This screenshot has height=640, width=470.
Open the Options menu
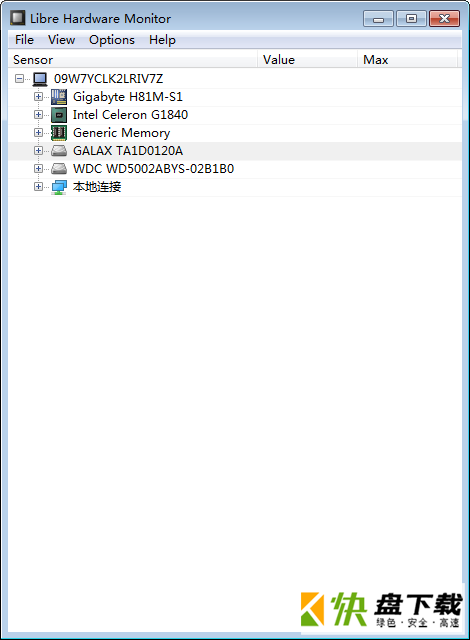pos(112,40)
